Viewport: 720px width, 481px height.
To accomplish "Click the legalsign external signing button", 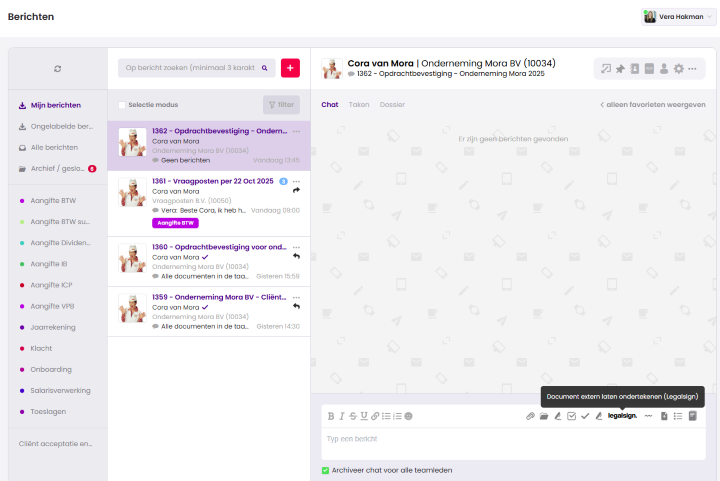I will coord(621,415).
